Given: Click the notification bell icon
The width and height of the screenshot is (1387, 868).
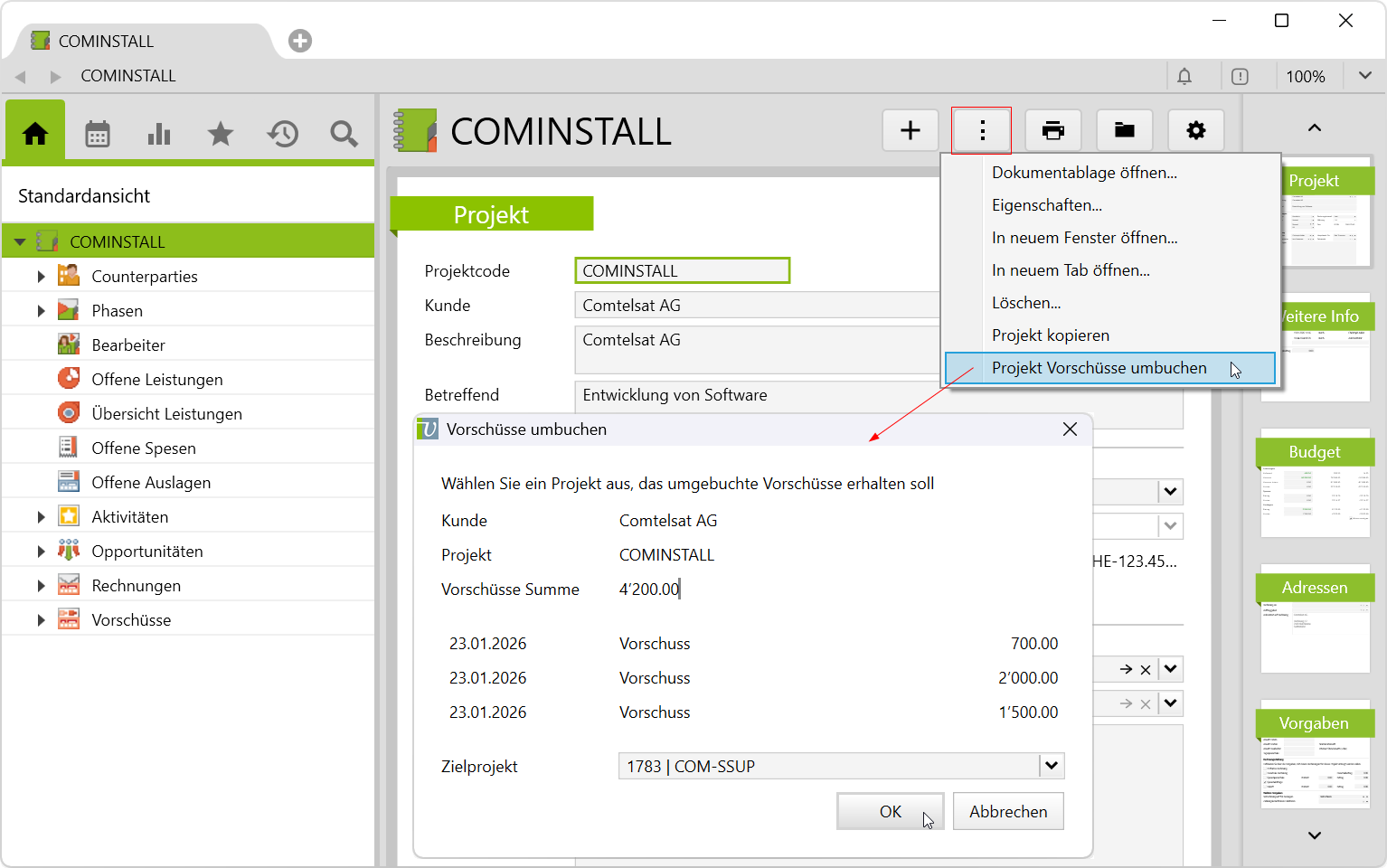Looking at the screenshot, I should (x=1184, y=77).
